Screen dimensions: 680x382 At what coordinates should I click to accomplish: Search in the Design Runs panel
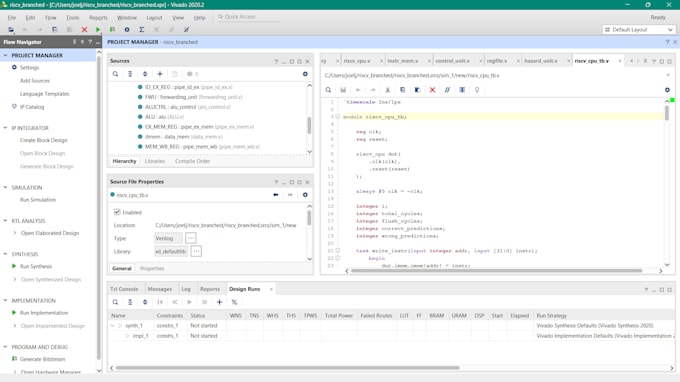(115, 302)
